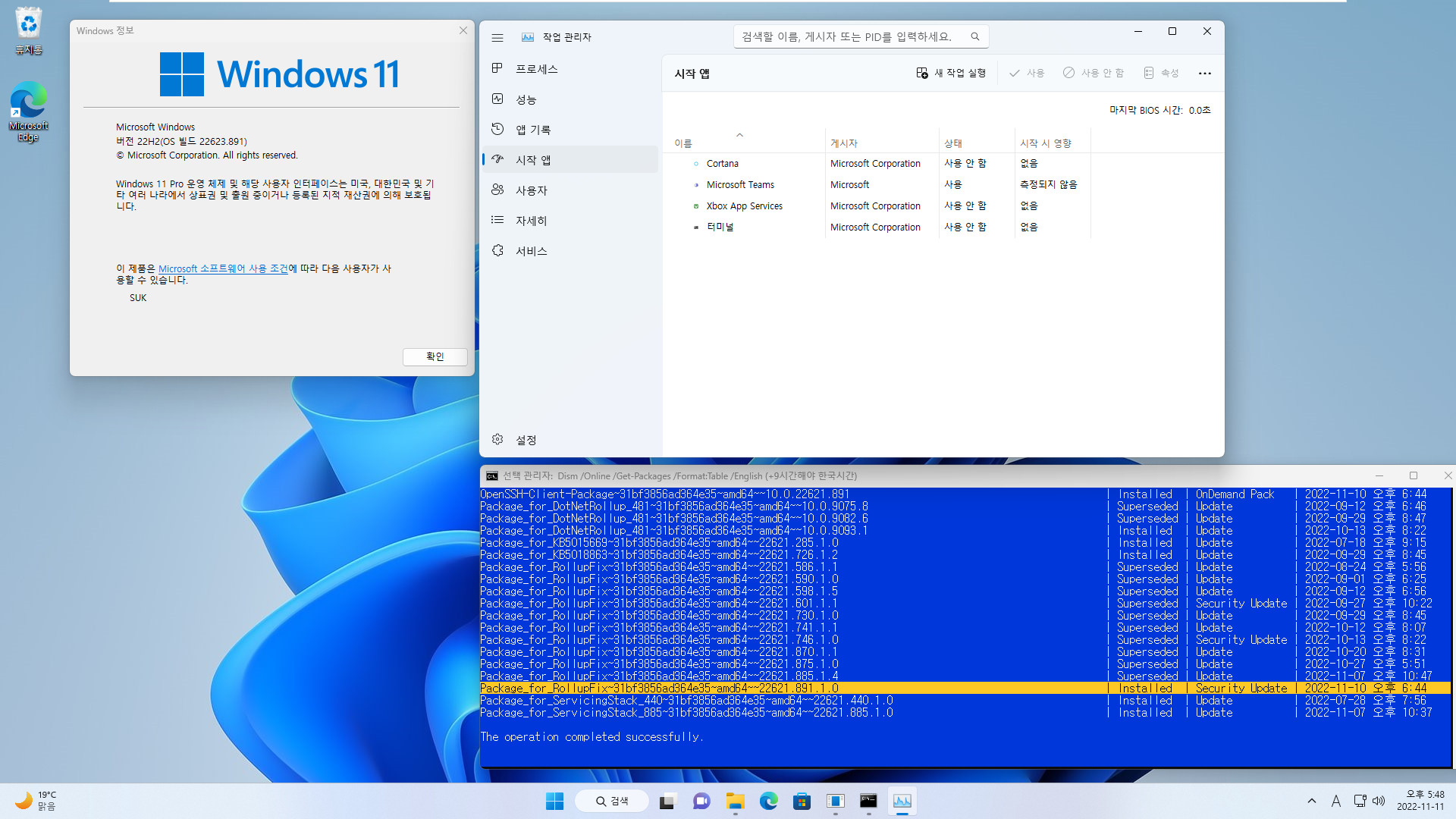Expand the system tray hidden icons chevron
1456x819 pixels.
click(1311, 801)
